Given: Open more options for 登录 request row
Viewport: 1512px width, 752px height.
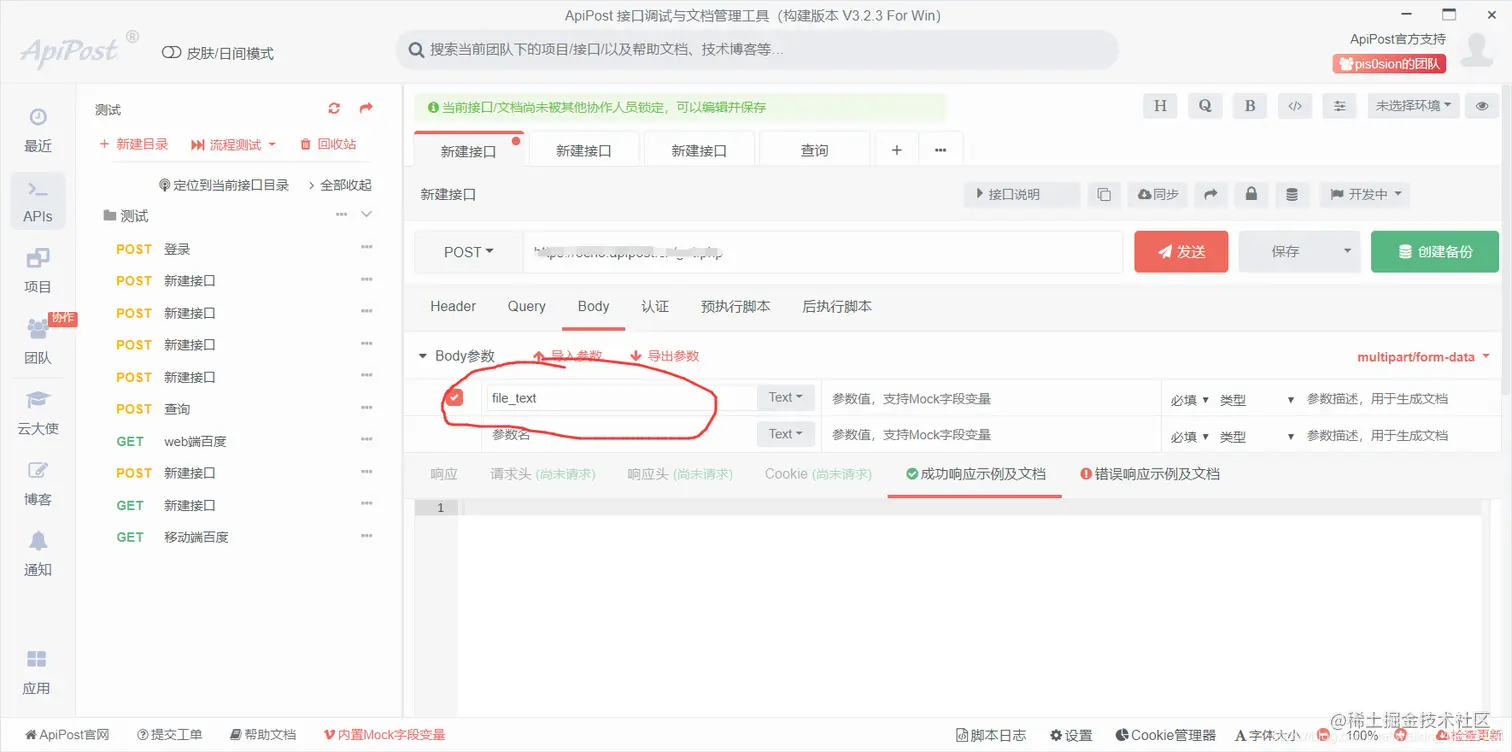Looking at the screenshot, I should [x=366, y=248].
